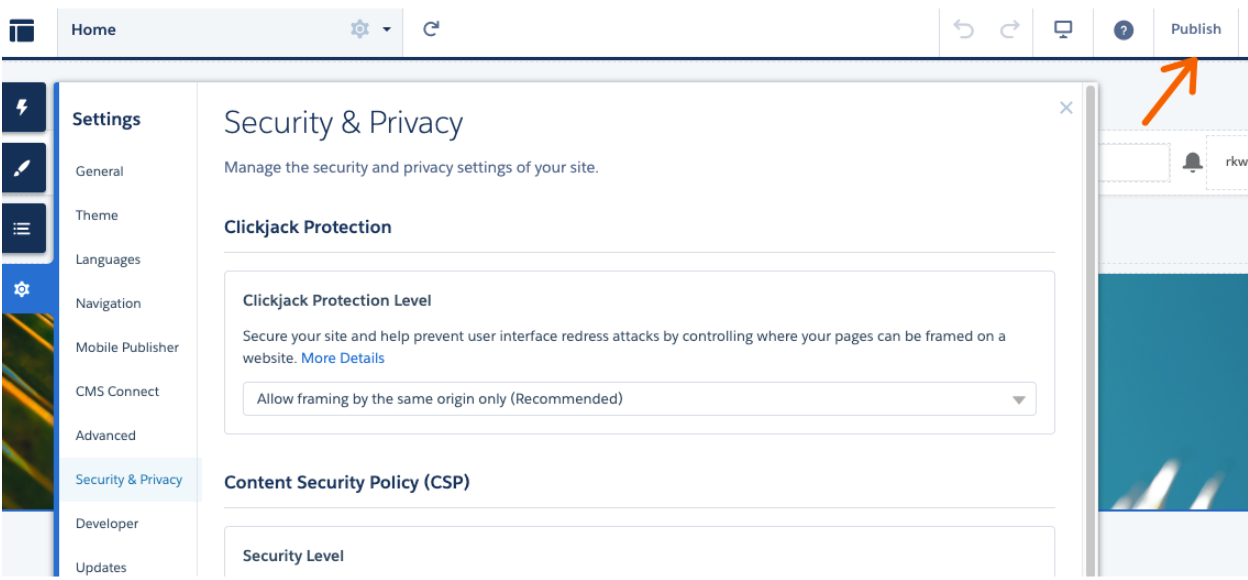The width and height of the screenshot is (1248, 580).
Task: Open the Components lightning bolt panel
Action: coord(23,107)
